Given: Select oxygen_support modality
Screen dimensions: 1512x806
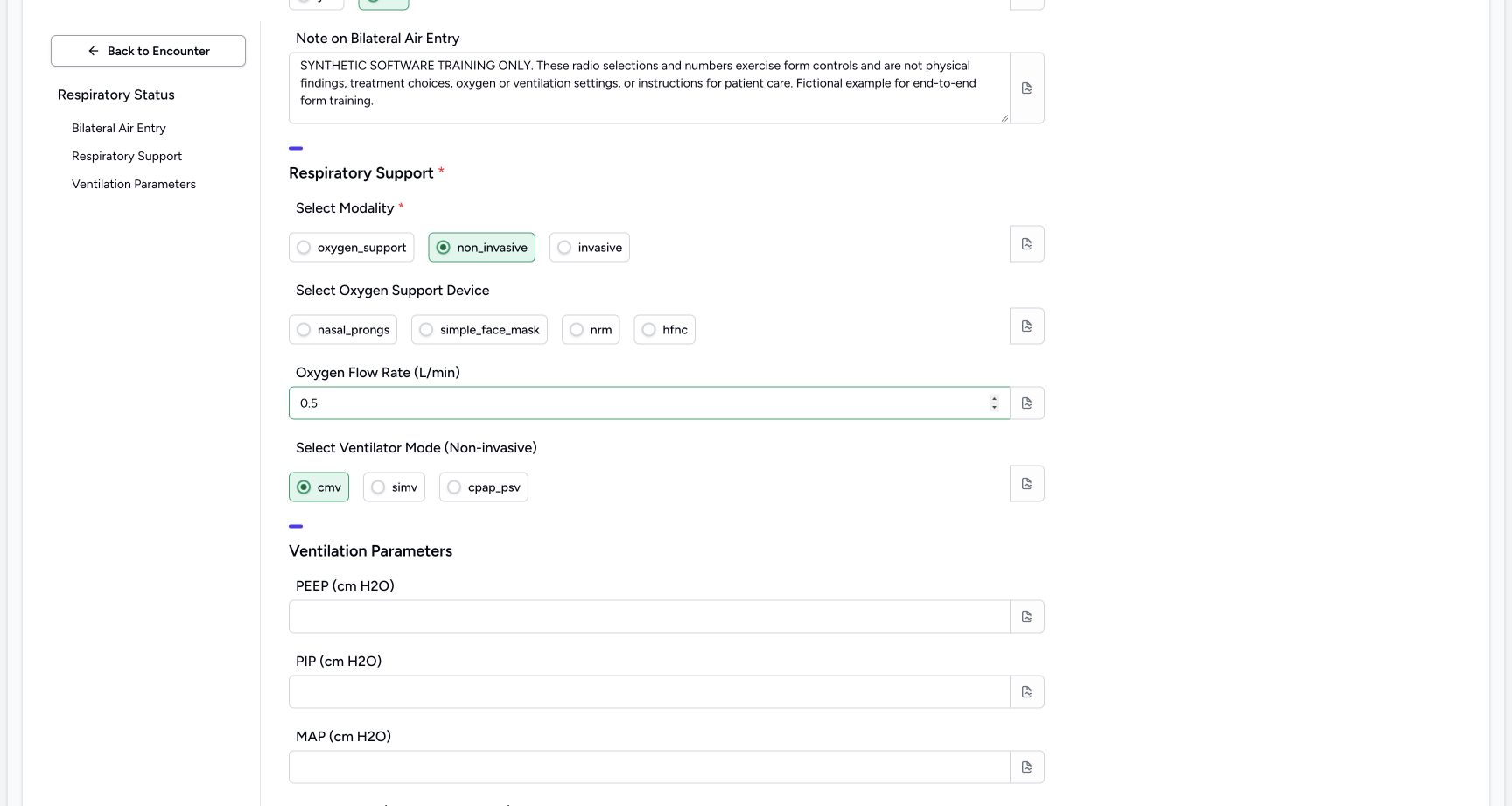Looking at the screenshot, I should tap(351, 248).
